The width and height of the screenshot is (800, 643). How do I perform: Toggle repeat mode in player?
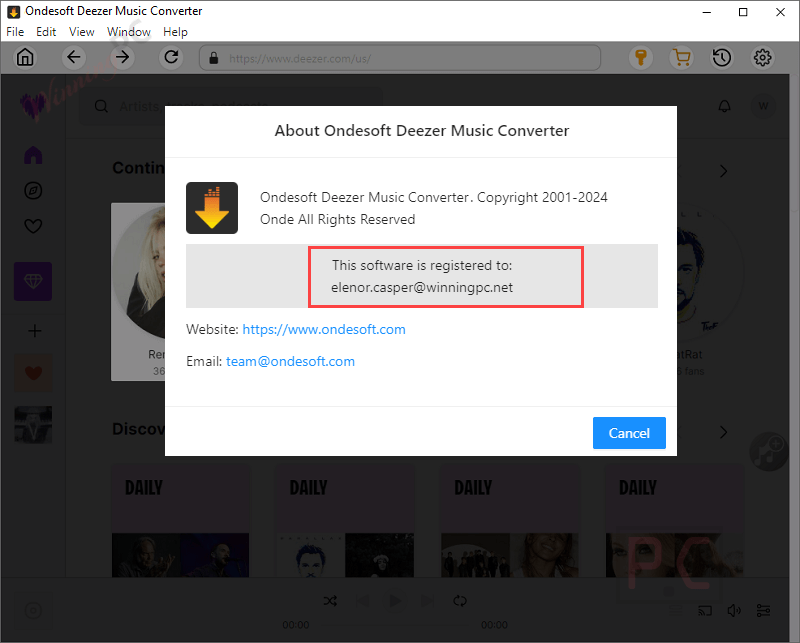tap(460, 601)
